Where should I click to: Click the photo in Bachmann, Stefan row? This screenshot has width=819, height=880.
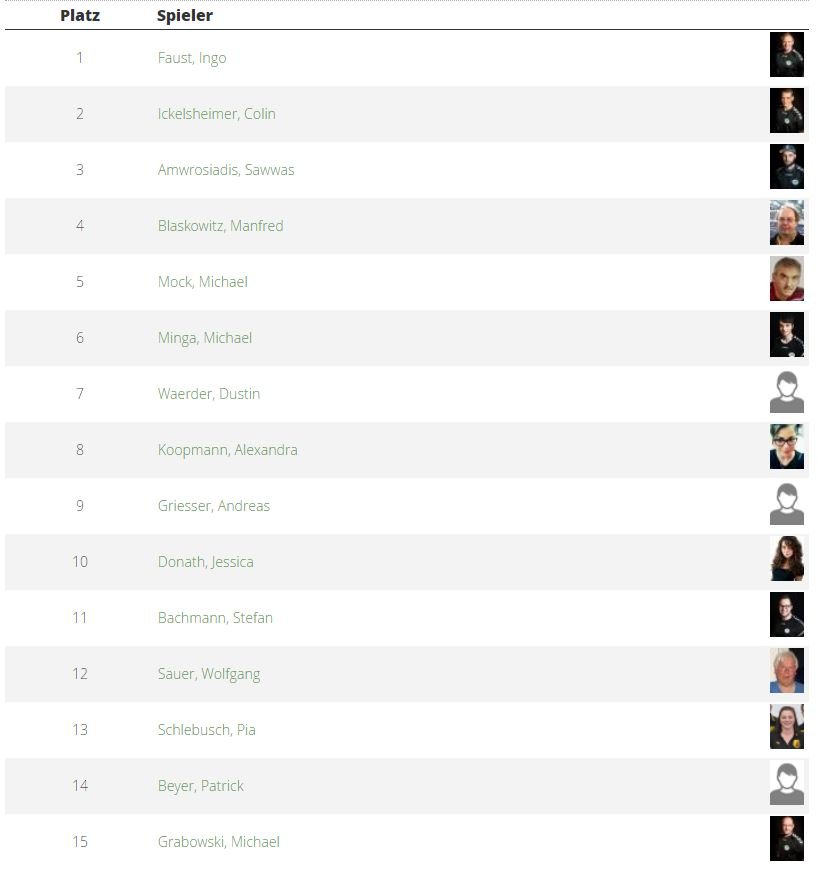pyautogui.click(x=787, y=615)
